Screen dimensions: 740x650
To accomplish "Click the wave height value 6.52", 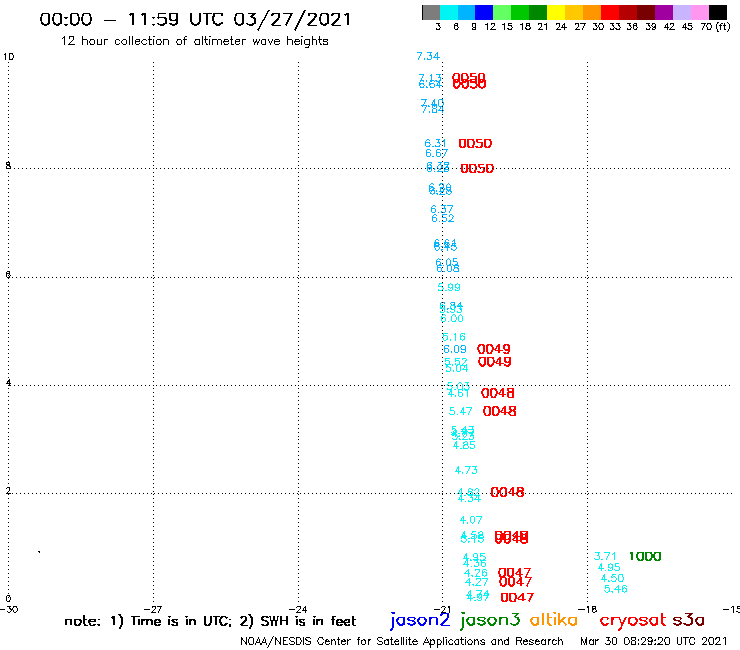I will click(443, 218).
